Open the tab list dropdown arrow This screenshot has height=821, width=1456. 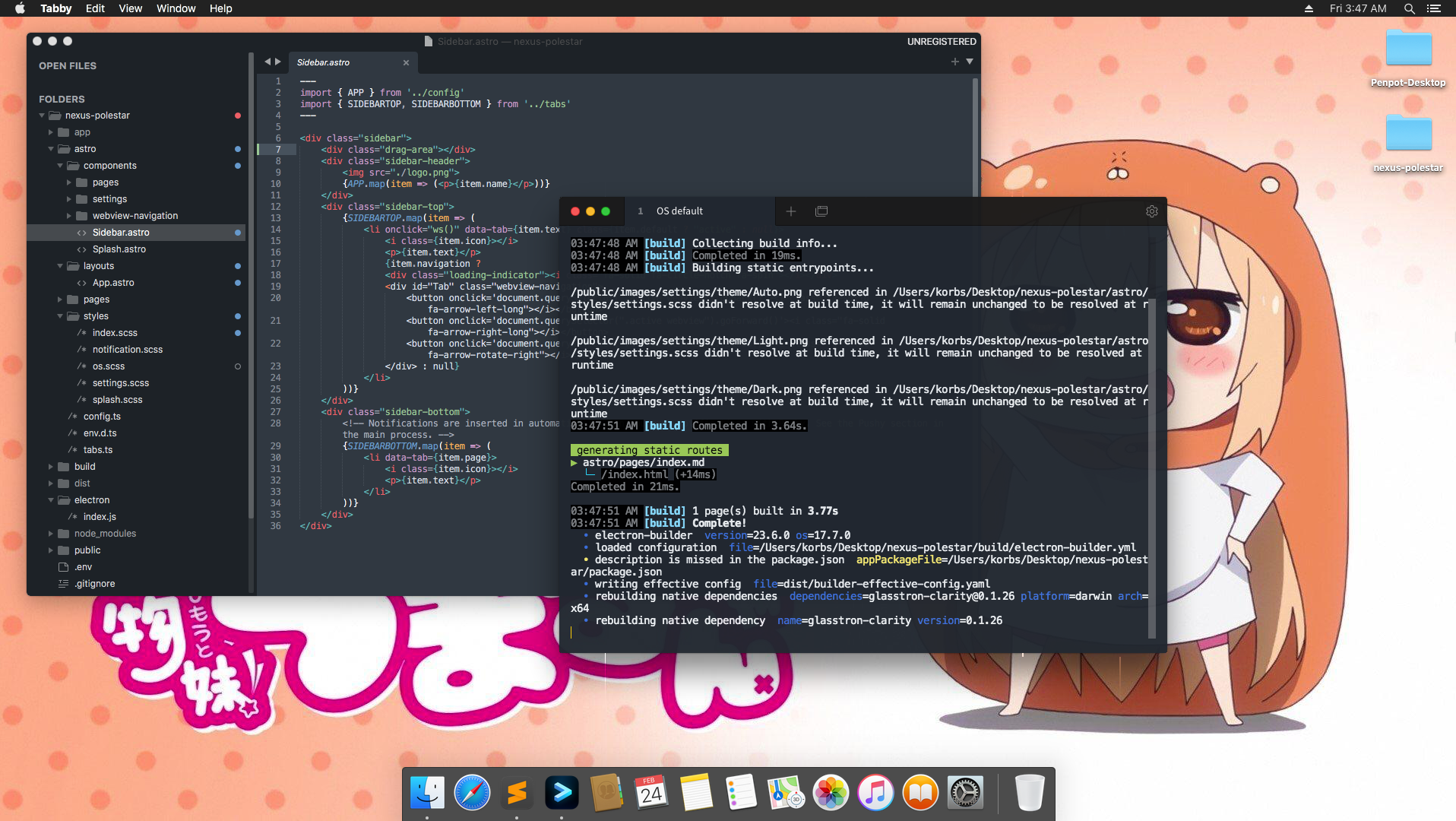tap(970, 62)
